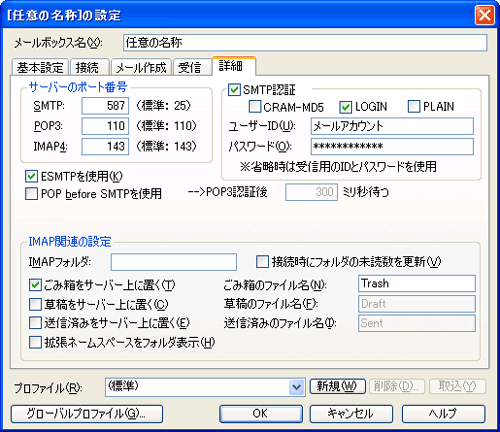Click the 取込 profile button
This screenshot has width=500, height=432.
tap(457, 386)
